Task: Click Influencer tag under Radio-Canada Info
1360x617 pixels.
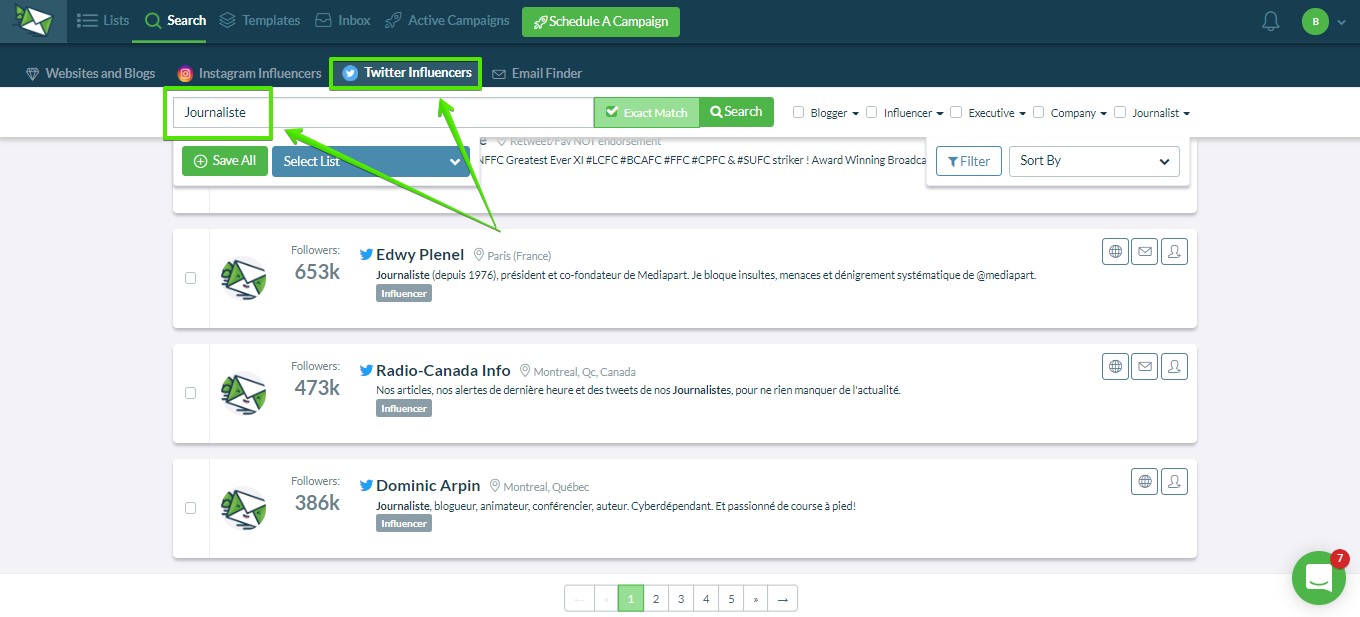Action: click(404, 408)
